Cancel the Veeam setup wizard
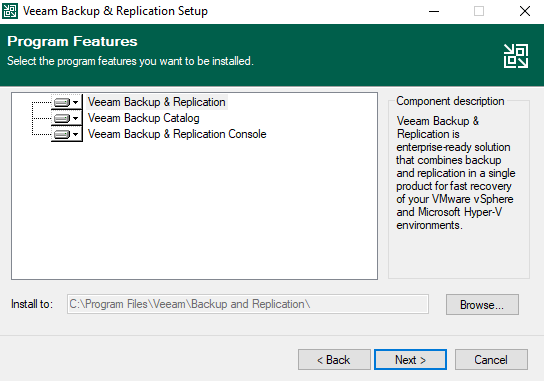The height and width of the screenshot is (381, 544). [x=491, y=359]
